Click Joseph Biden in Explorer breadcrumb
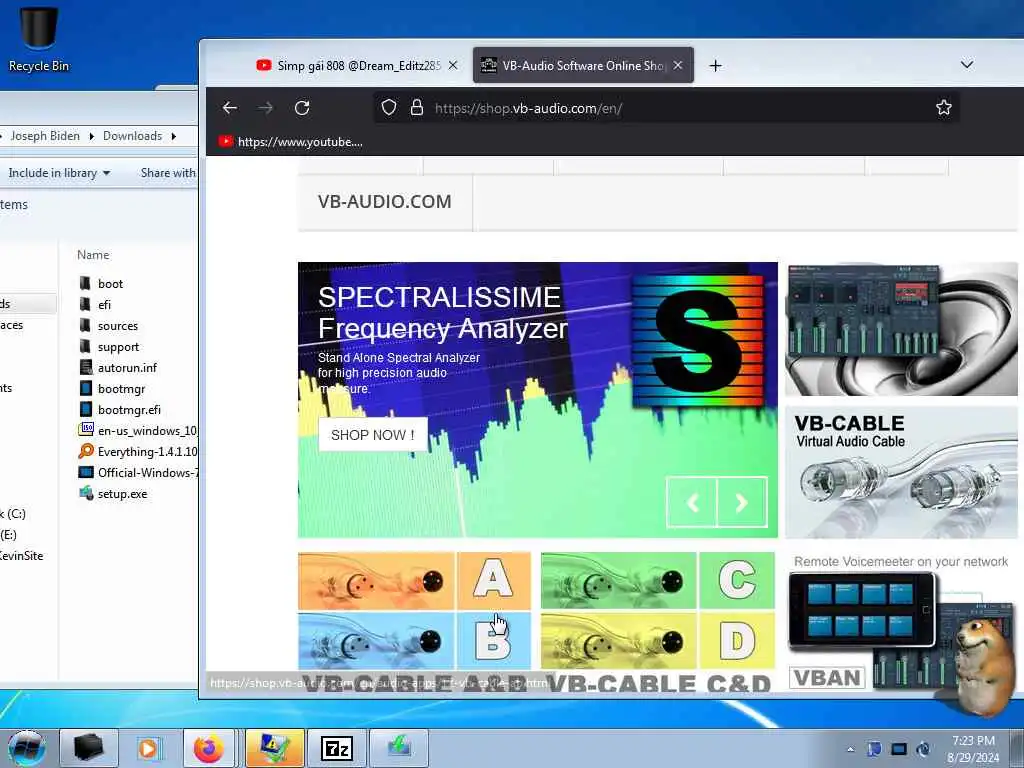 click(45, 136)
